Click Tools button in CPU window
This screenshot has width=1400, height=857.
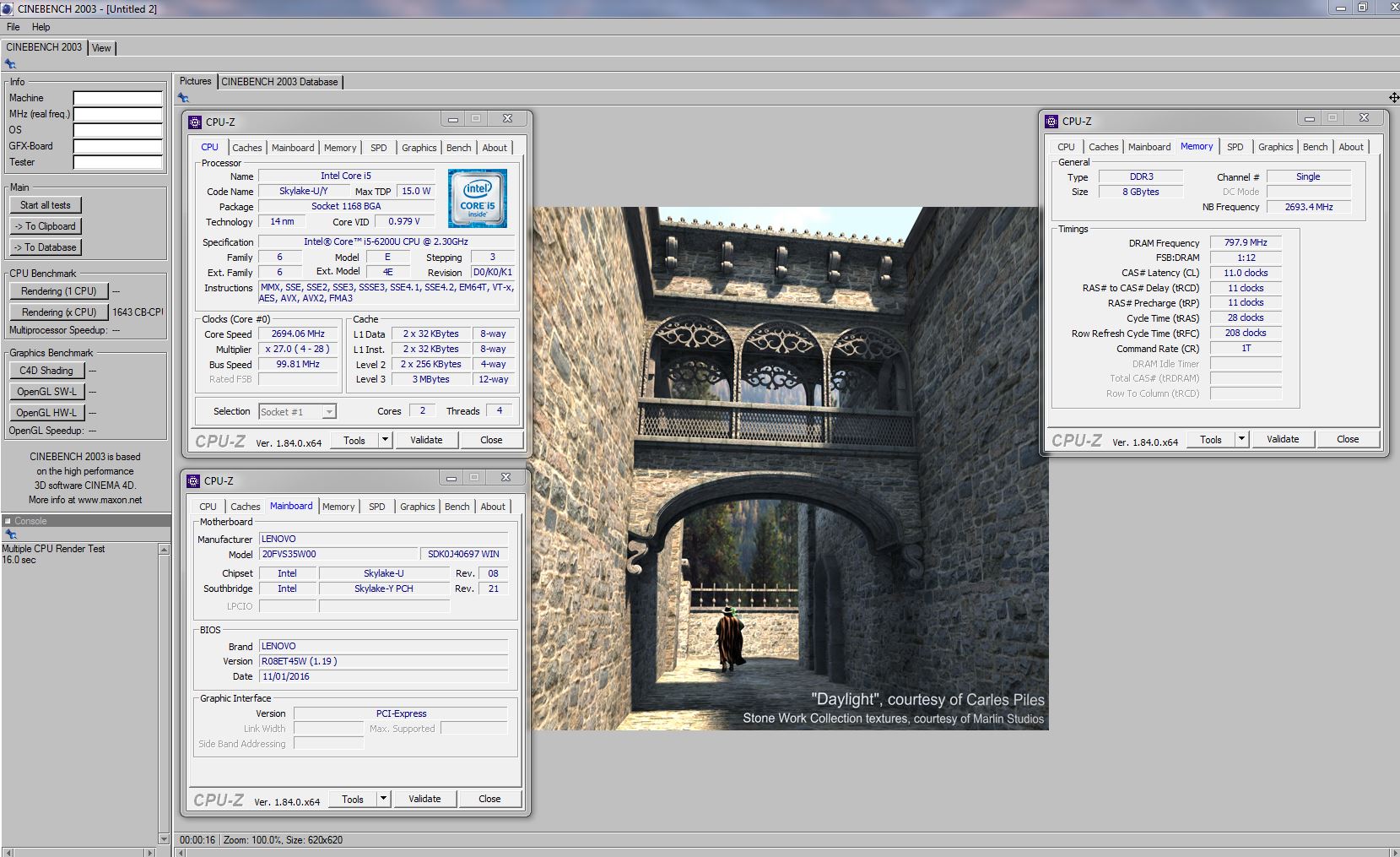pyautogui.click(x=354, y=440)
